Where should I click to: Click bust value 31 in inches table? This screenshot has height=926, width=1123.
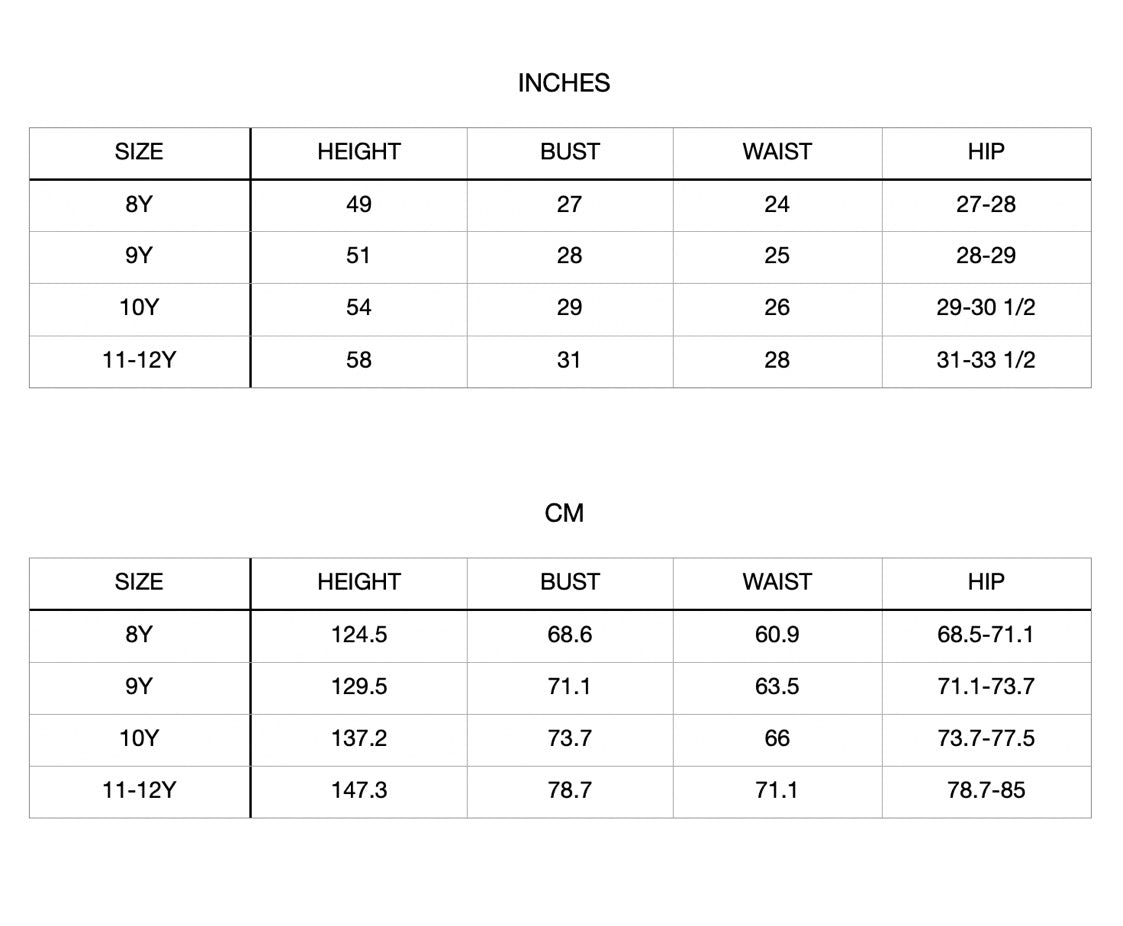tap(569, 360)
